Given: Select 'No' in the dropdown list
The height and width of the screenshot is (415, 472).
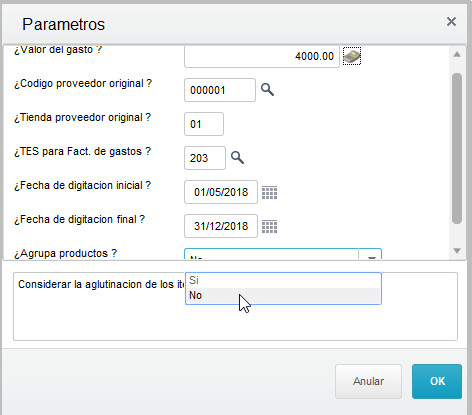Looking at the screenshot, I should coord(283,296).
